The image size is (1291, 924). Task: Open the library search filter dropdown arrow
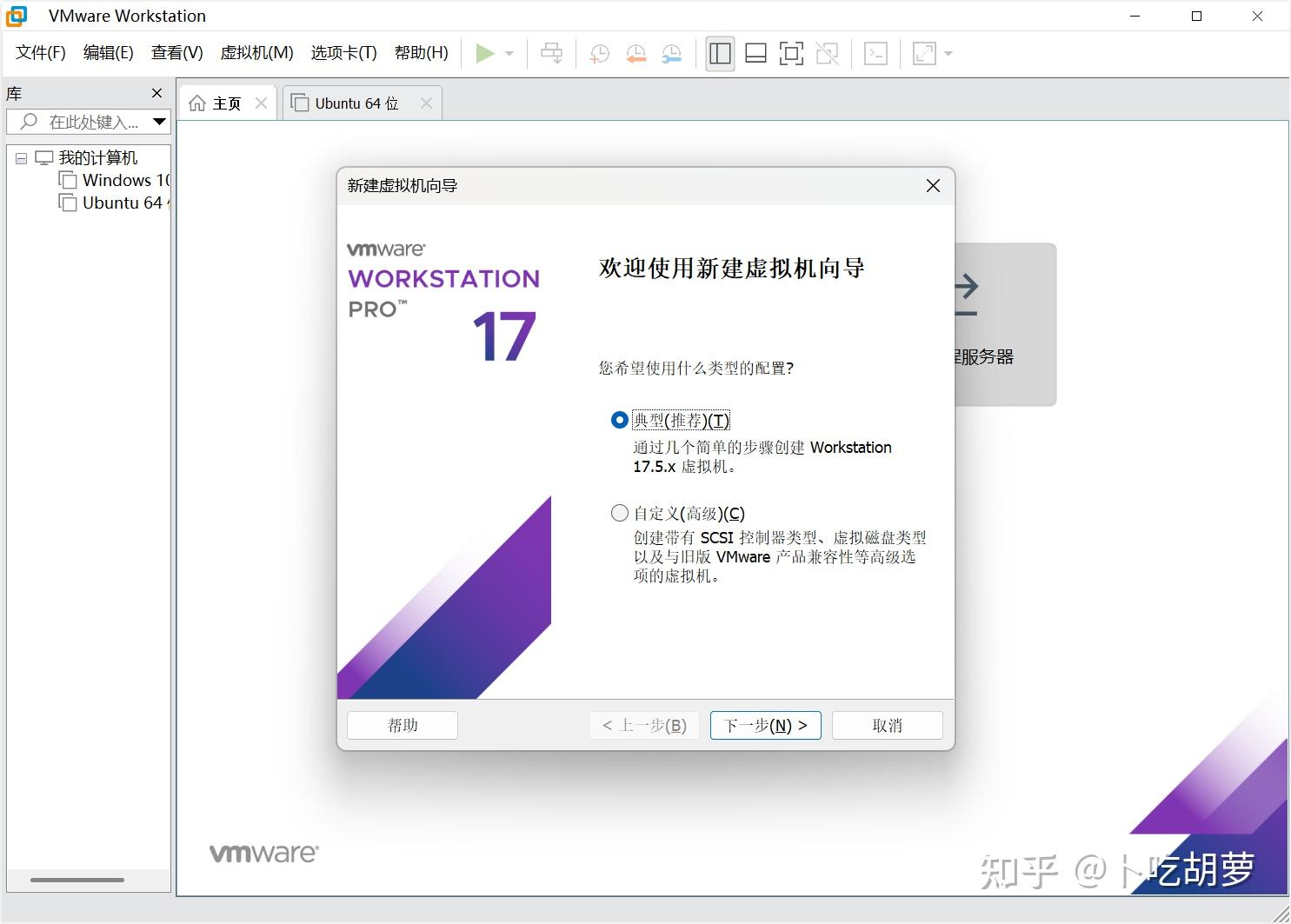tap(159, 122)
